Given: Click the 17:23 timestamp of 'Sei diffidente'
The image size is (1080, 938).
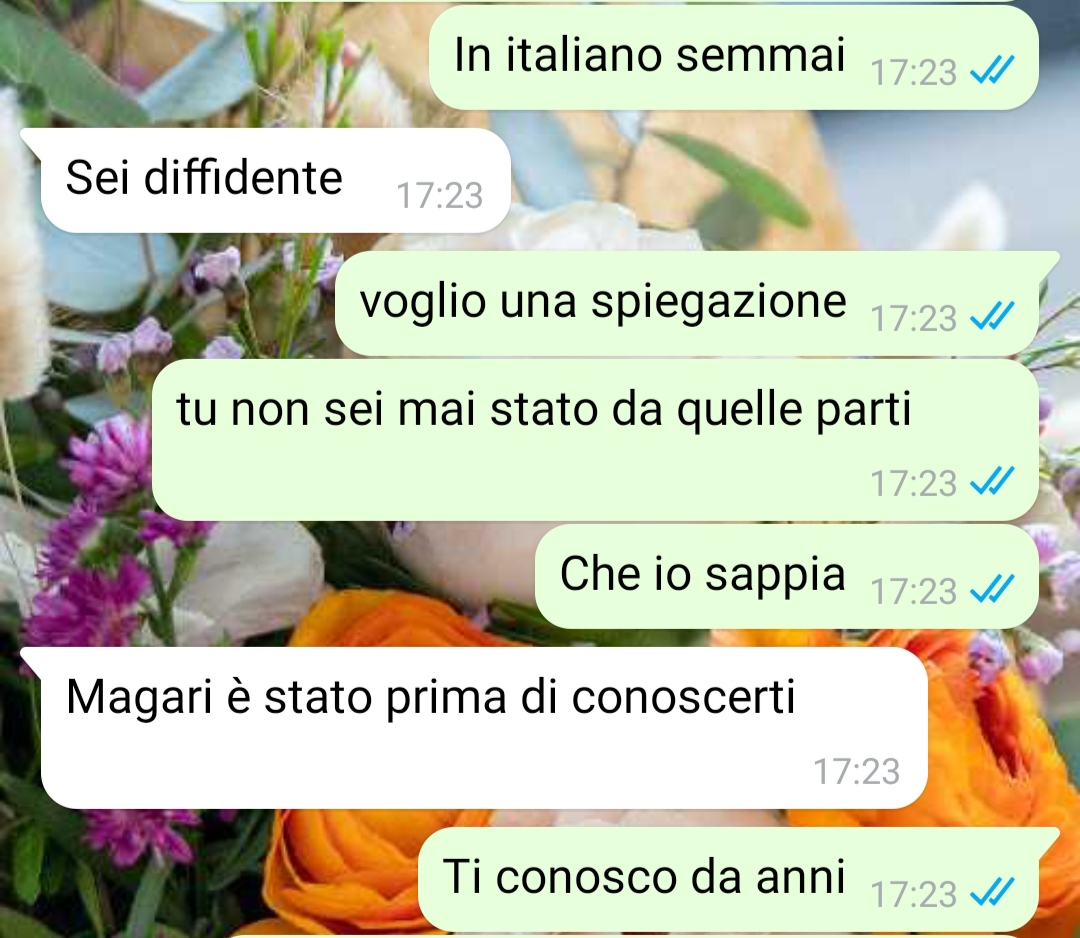Looking at the screenshot, I should [x=439, y=196].
